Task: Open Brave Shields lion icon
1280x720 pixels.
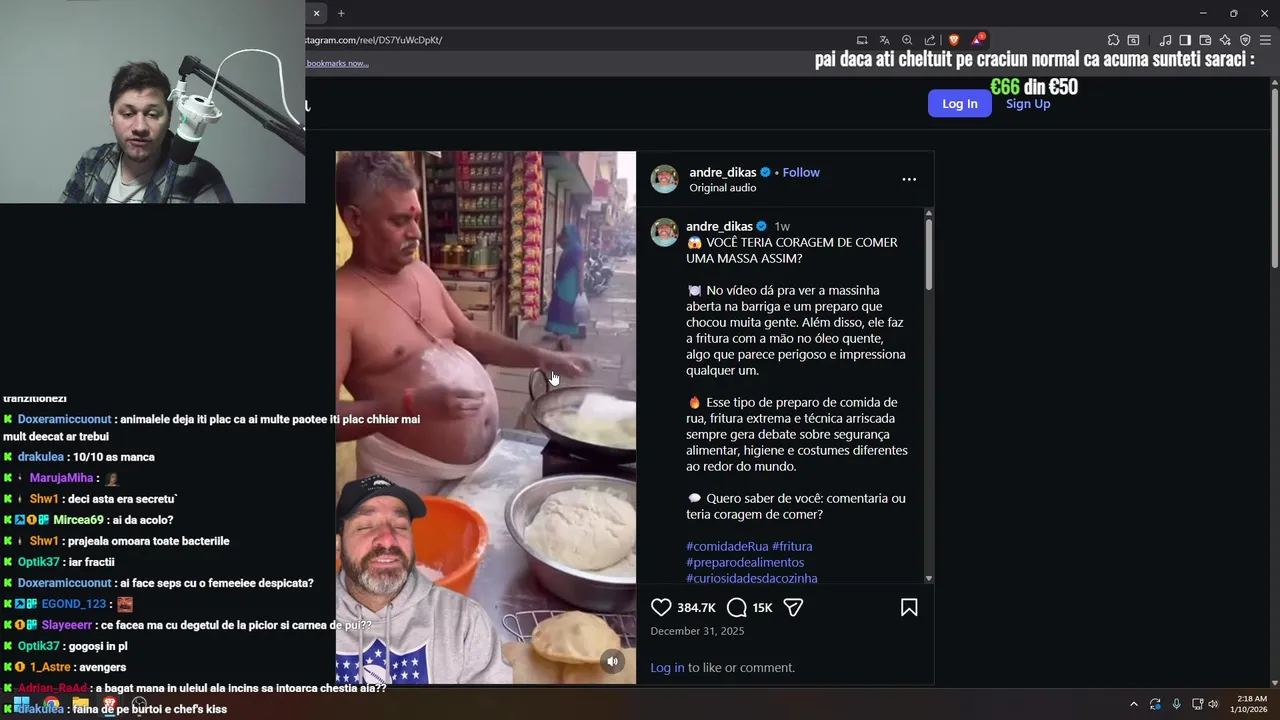Action: coord(954,40)
